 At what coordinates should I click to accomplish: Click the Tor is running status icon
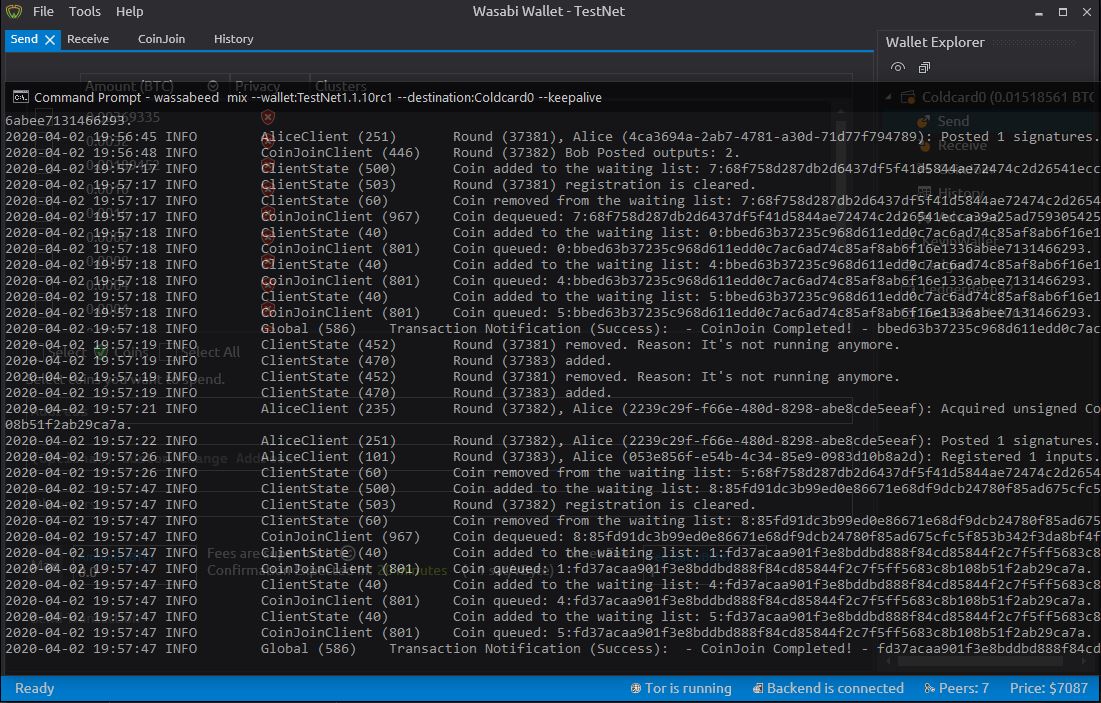point(635,688)
